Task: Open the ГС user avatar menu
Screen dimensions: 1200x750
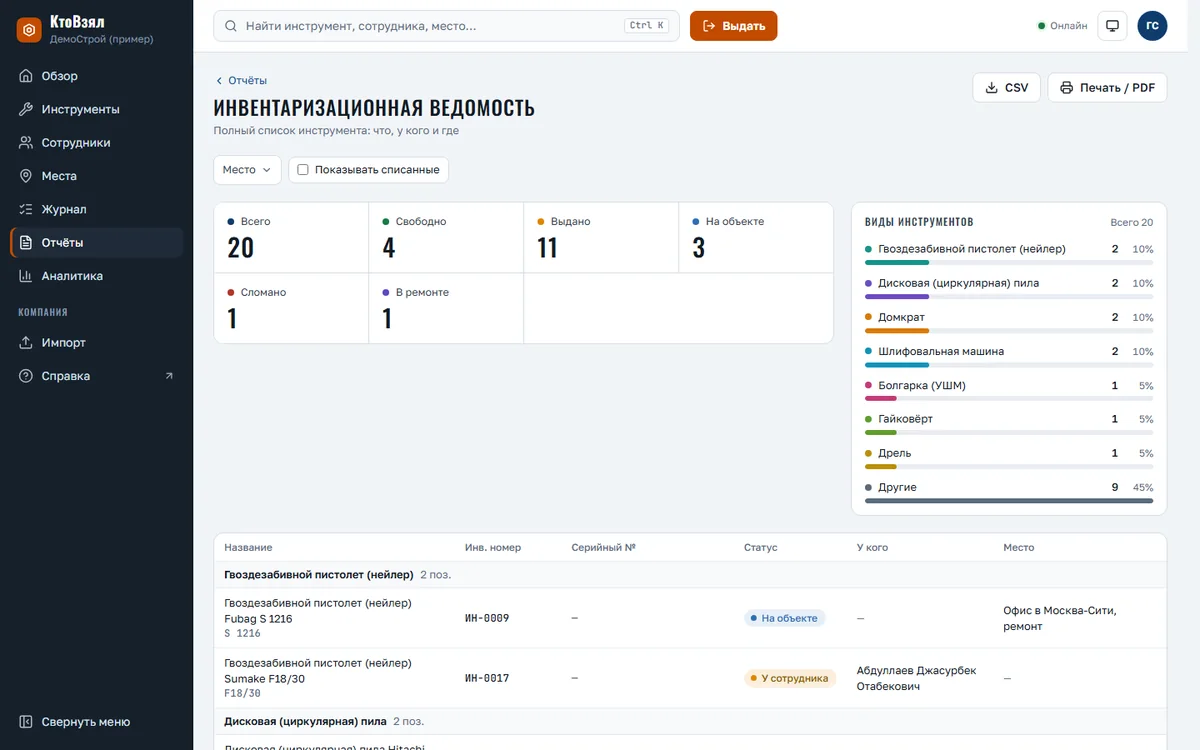Action: pos(1152,26)
